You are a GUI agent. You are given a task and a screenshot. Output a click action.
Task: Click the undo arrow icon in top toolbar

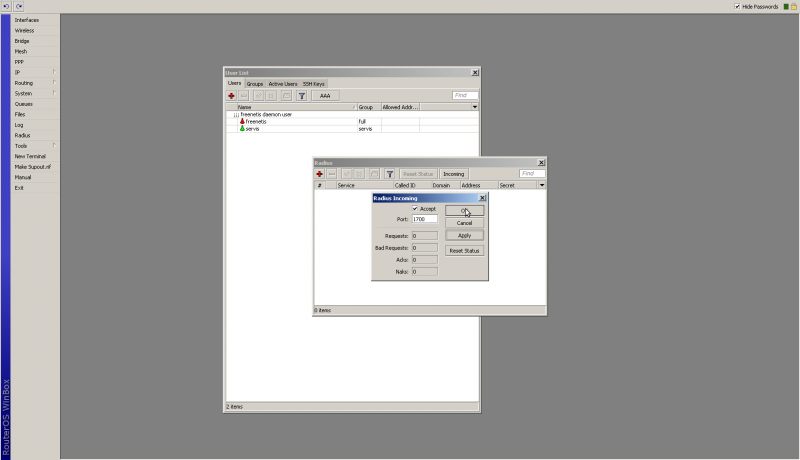(6, 6)
